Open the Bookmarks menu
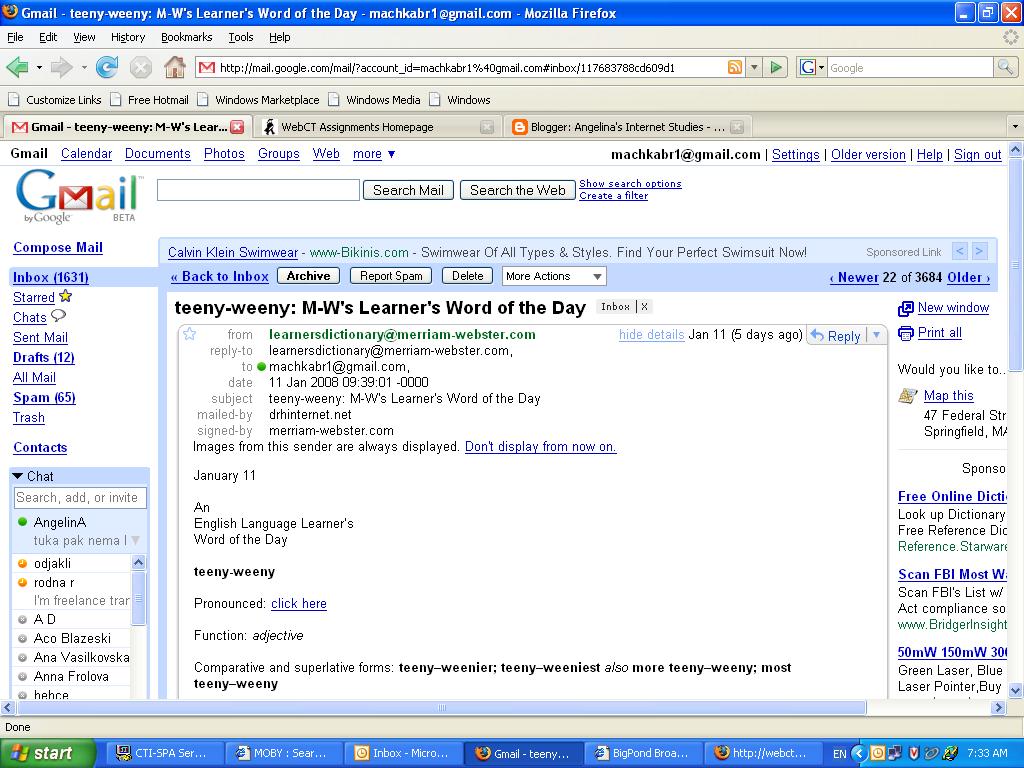This screenshot has height=768, width=1024. pyautogui.click(x=187, y=37)
